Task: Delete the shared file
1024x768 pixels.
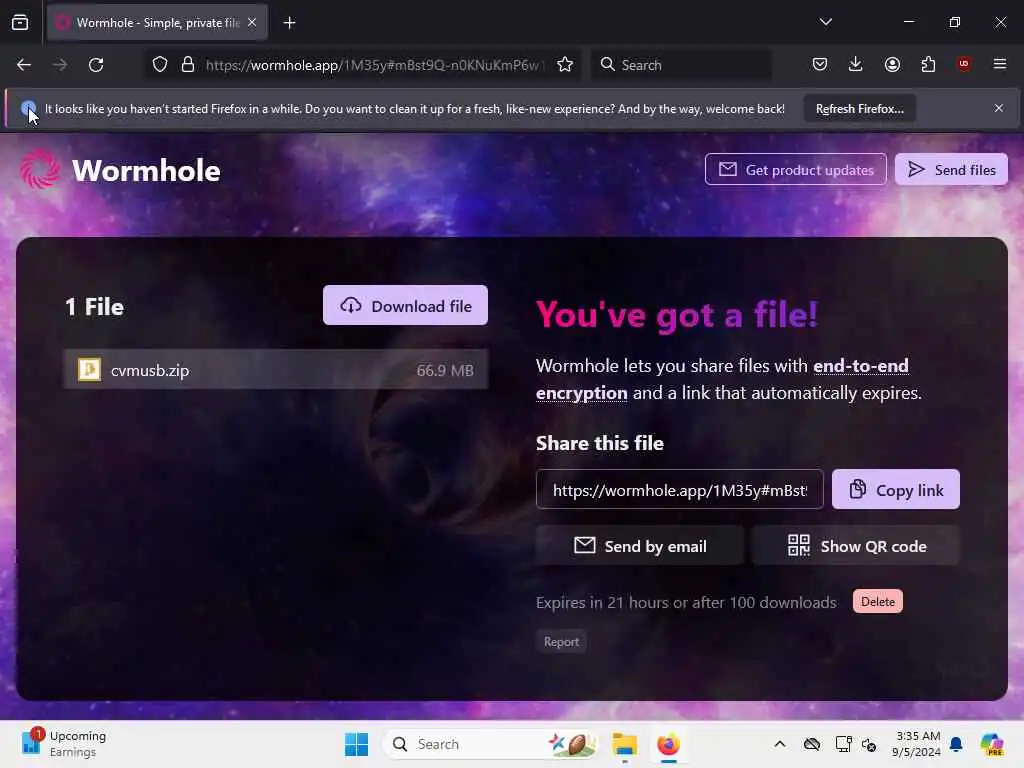Action: 877,601
